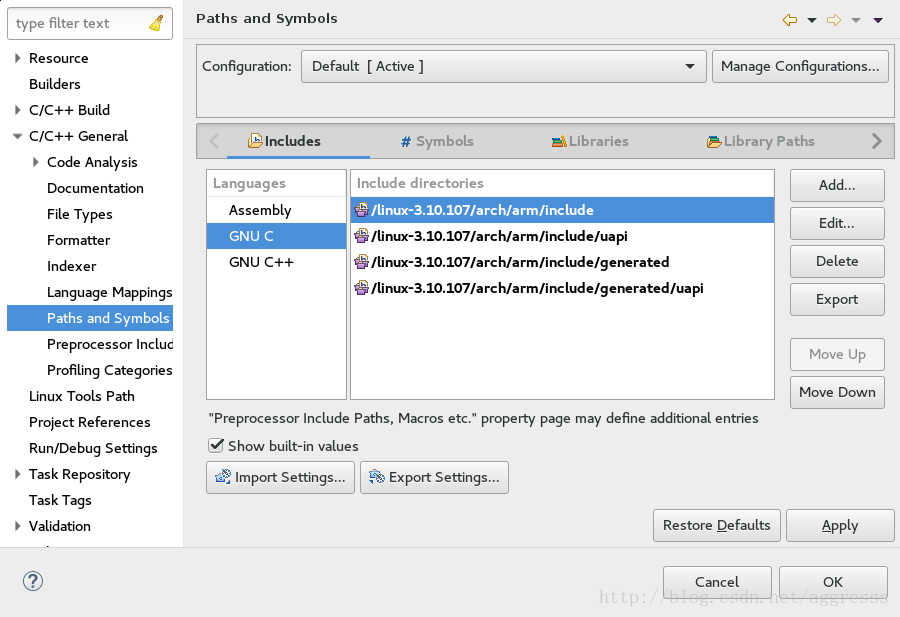Click the broom clear-filter icon

[x=156, y=23]
